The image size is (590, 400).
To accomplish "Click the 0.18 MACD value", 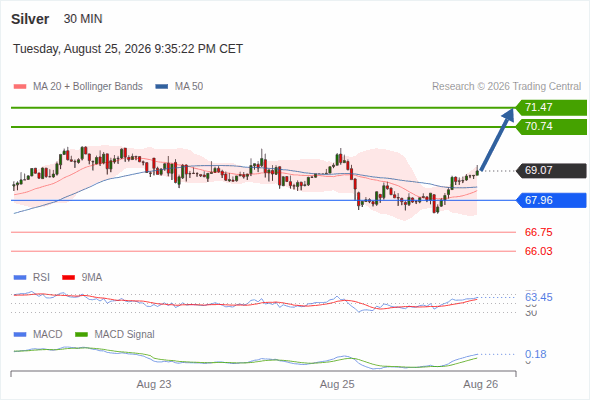I will 536,354.
